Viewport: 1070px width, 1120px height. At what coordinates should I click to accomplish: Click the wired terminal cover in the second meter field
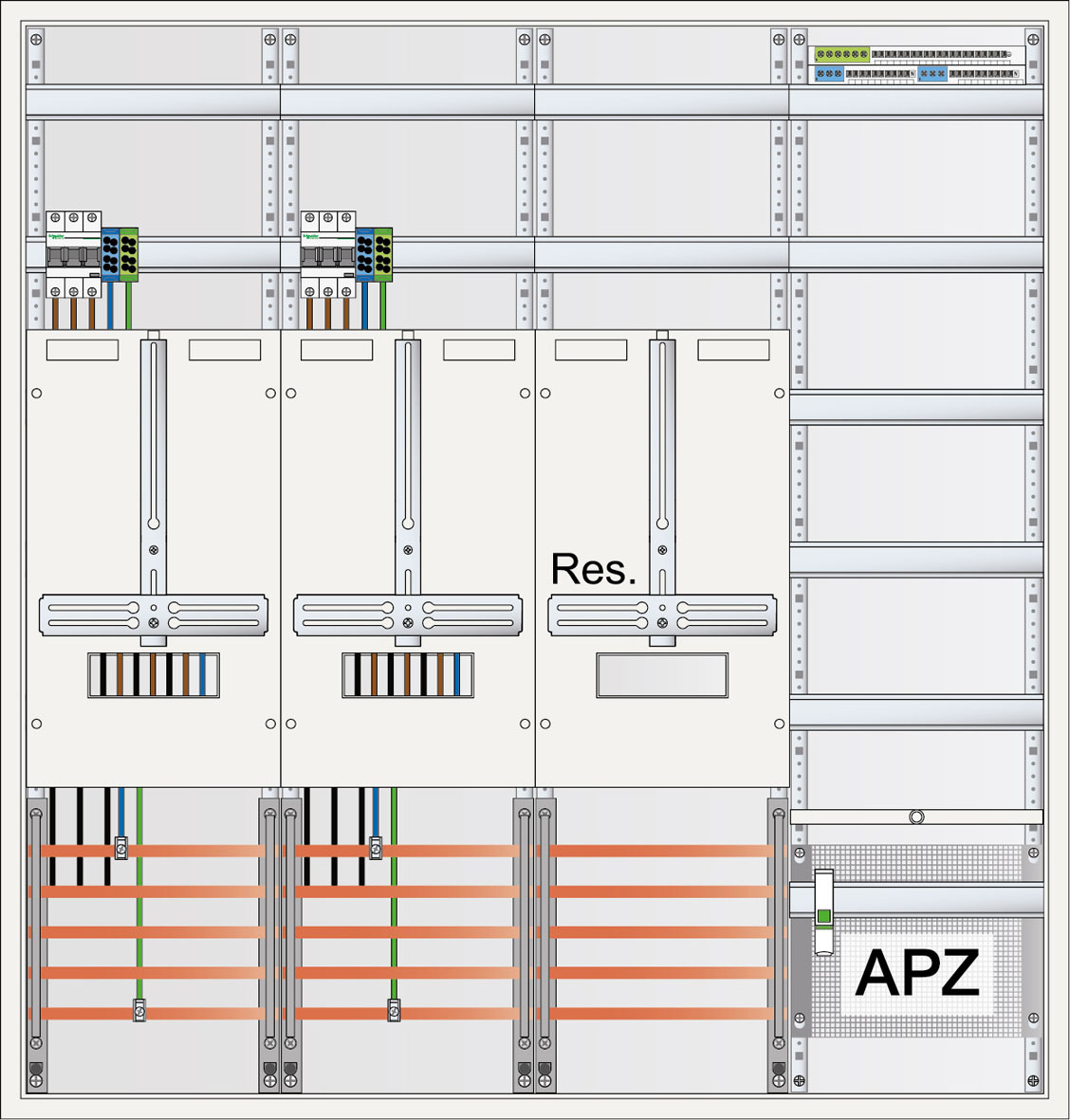pos(408,675)
